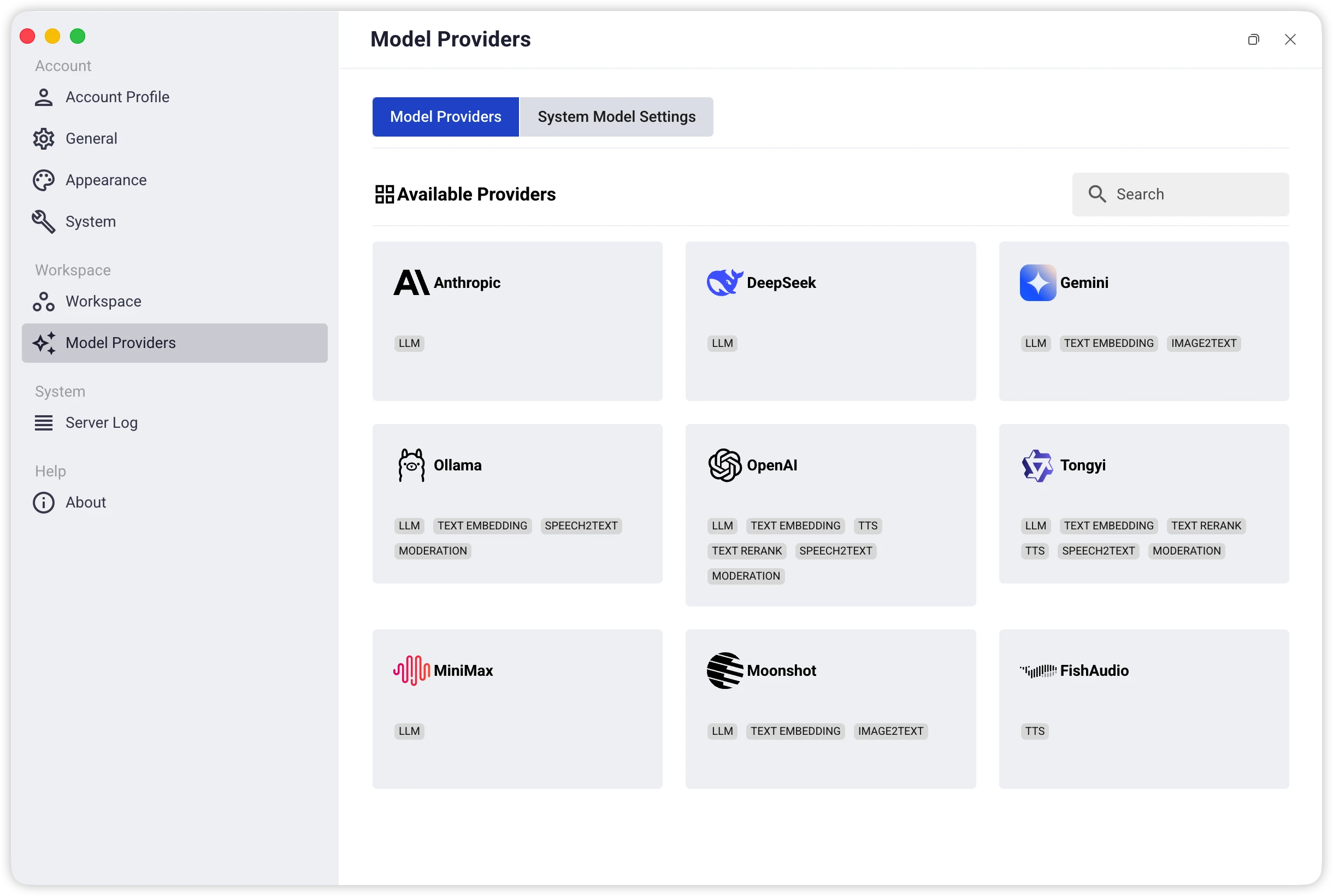Select the Anthropic provider name
Viewport: 1333px width, 896px height.
point(467,283)
